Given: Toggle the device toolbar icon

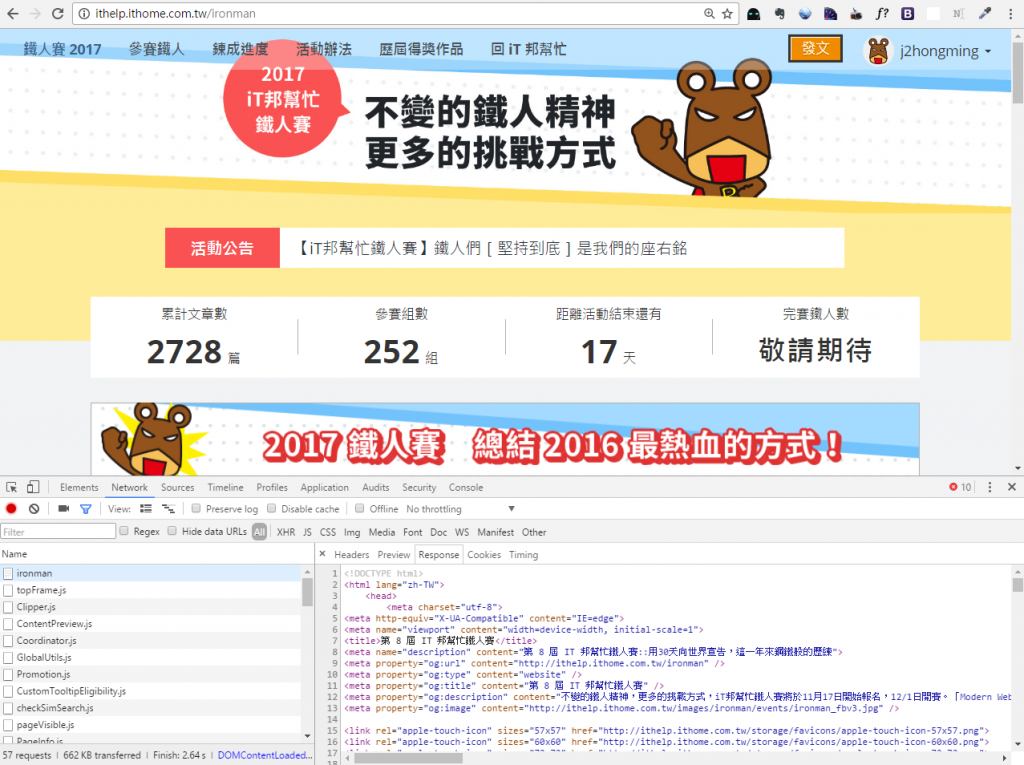Looking at the screenshot, I should (x=33, y=487).
